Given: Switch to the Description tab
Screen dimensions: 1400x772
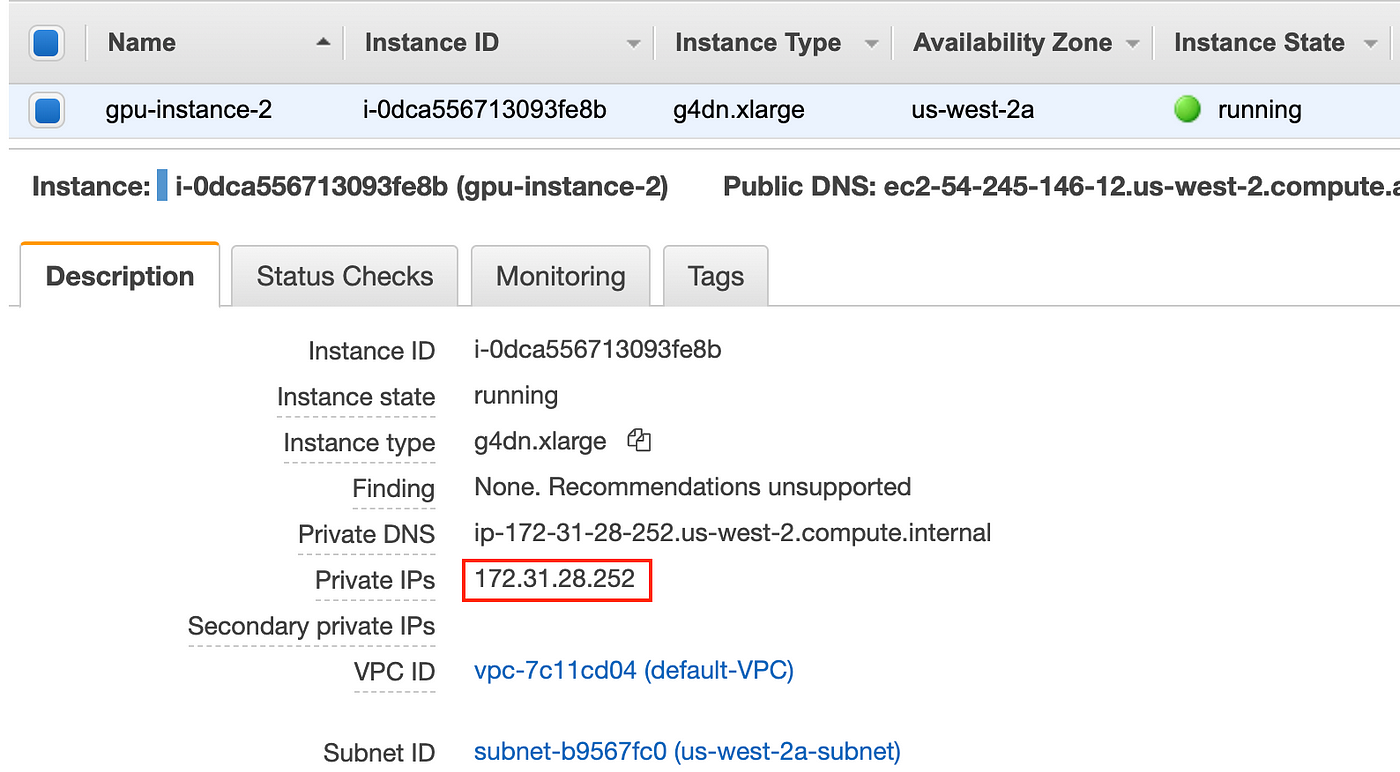Looking at the screenshot, I should (x=120, y=275).
